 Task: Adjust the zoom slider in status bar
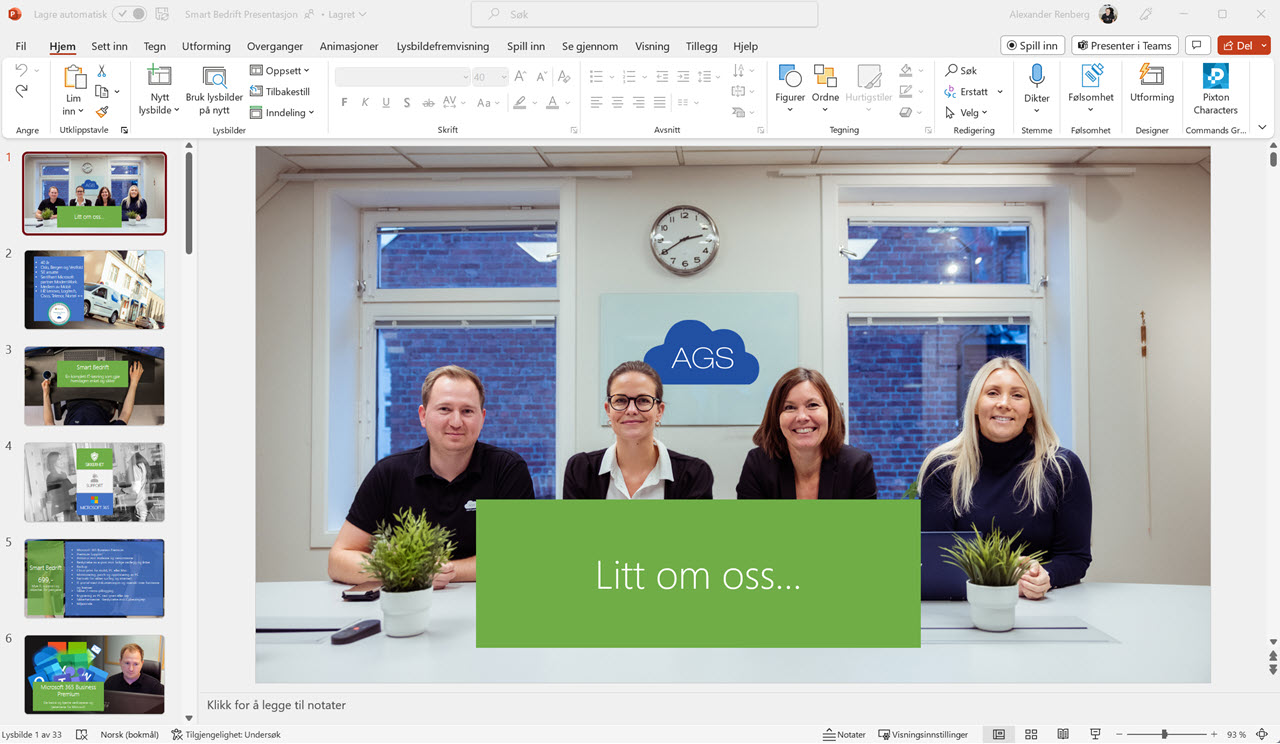click(x=1163, y=734)
